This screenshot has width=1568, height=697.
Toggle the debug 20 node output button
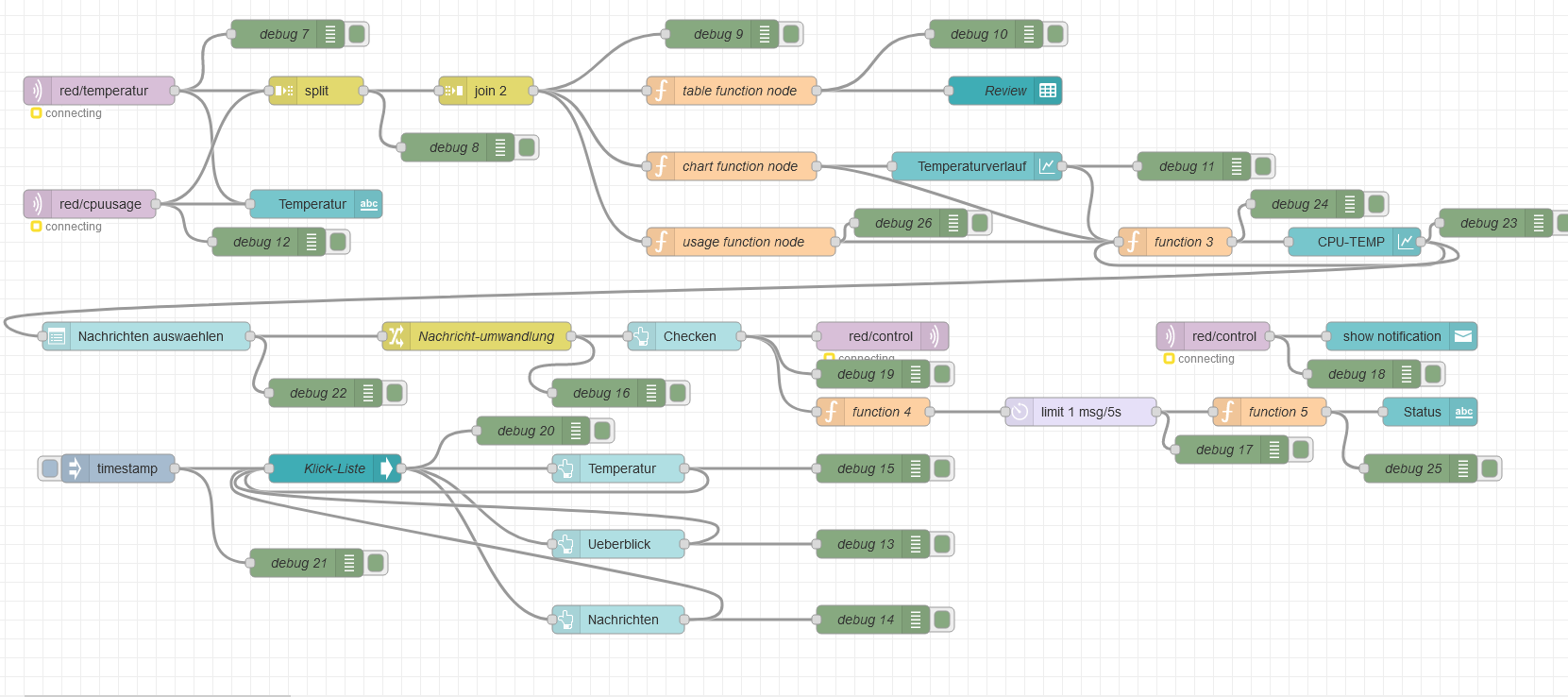pyautogui.click(x=602, y=431)
